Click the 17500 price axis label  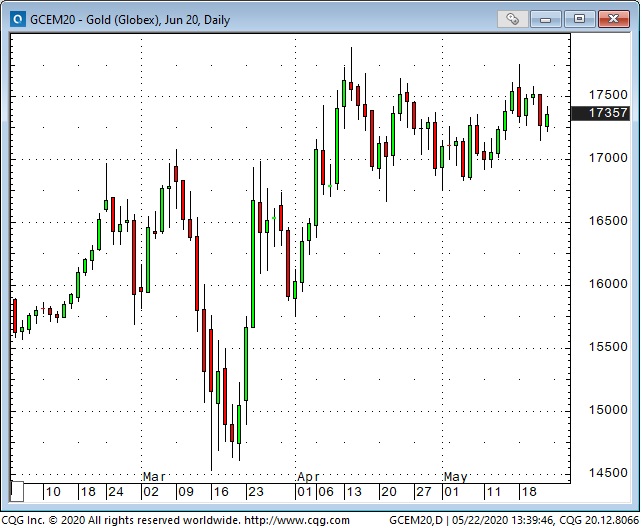point(608,95)
